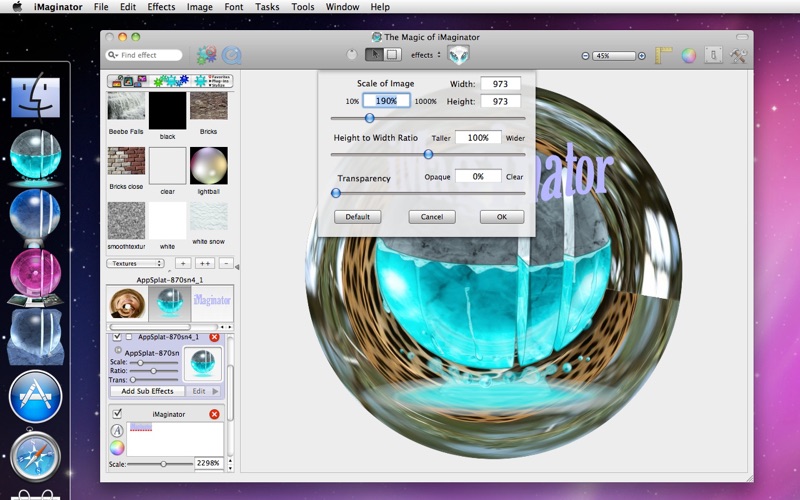Open the yellow ruler measurement tool
The width and height of the screenshot is (800, 500).
664,55
